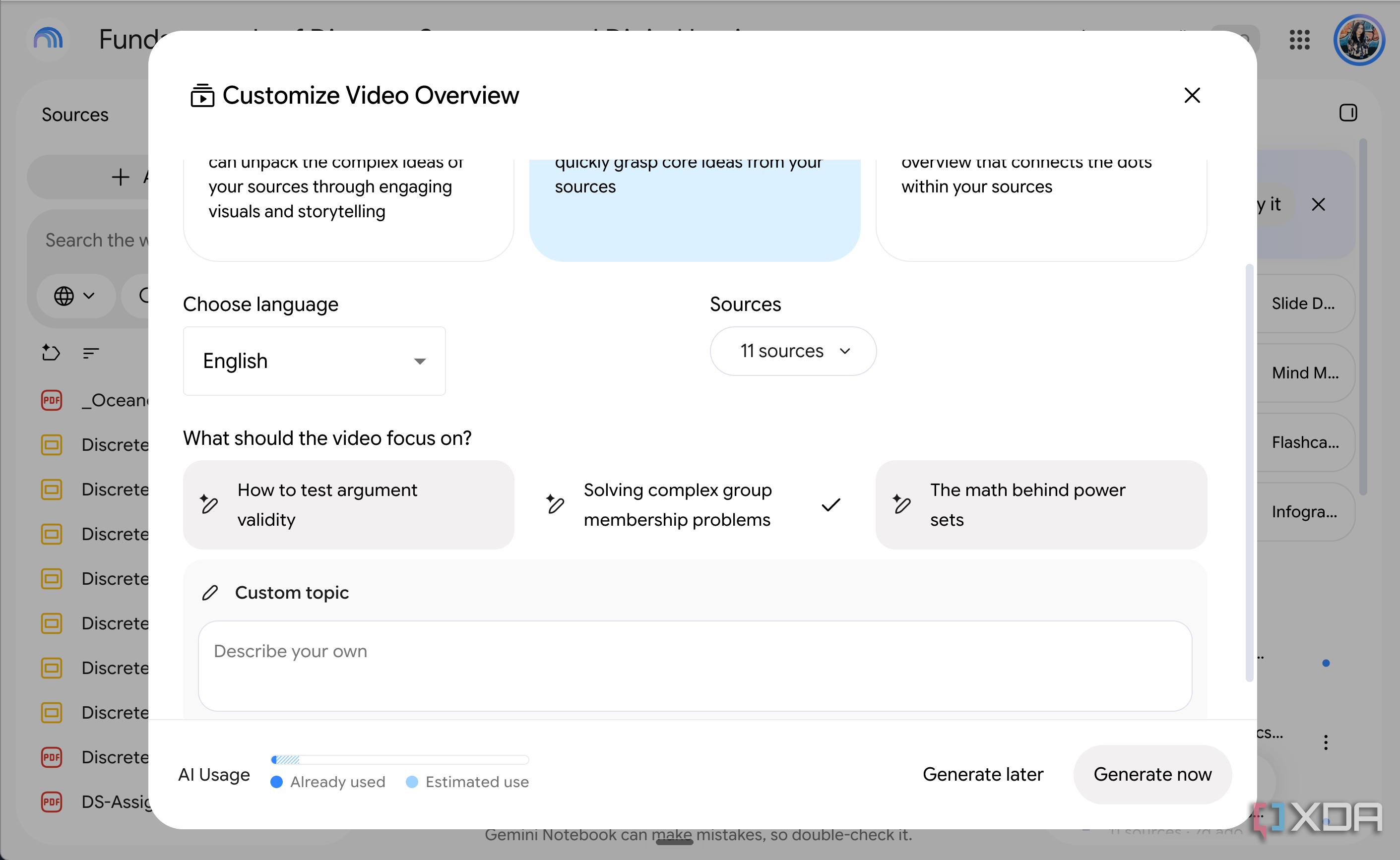Screen dimensions: 1400x860
Task: Open the Google apps grid icon
Action: [x=1299, y=39]
